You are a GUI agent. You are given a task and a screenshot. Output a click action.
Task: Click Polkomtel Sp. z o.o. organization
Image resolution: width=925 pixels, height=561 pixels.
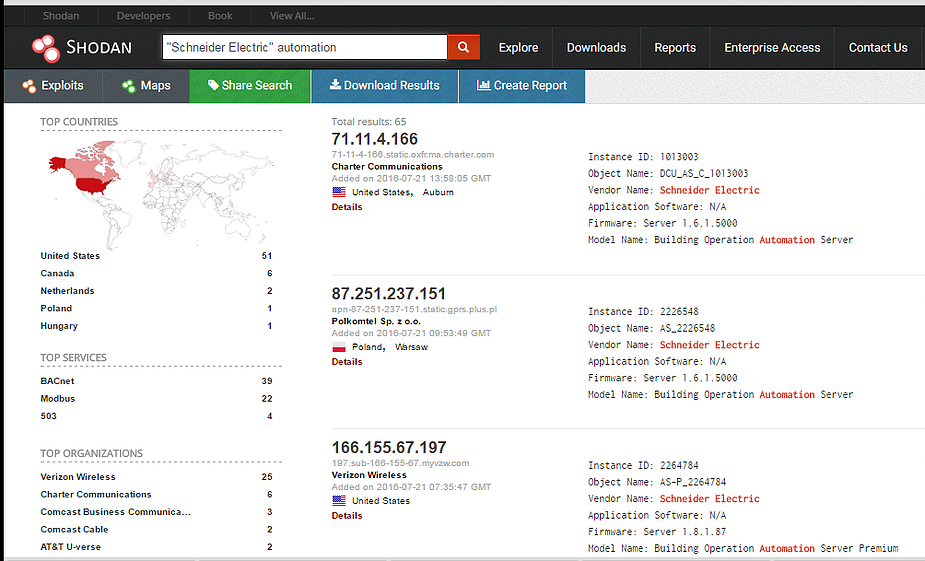click(376, 321)
